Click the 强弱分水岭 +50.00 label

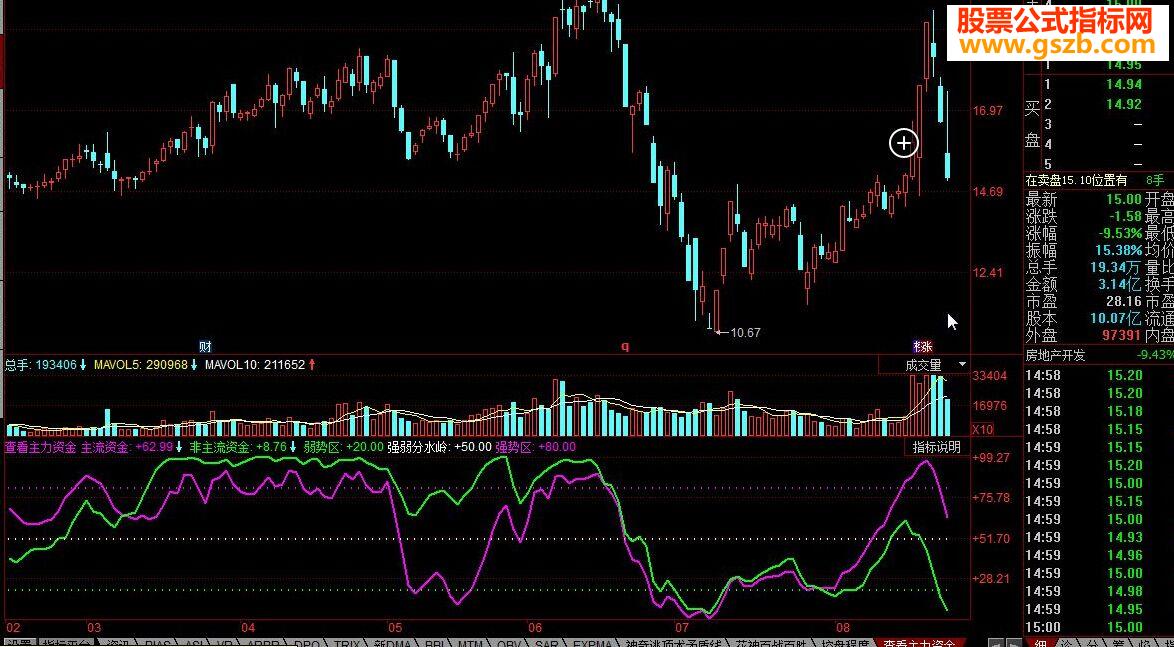pyautogui.click(x=439, y=447)
